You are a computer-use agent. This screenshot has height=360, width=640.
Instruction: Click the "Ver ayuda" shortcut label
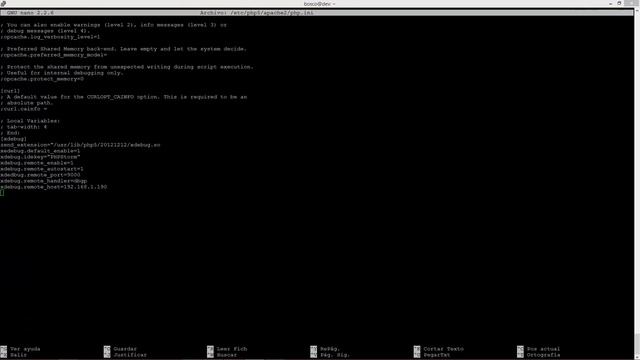tap(25, 349)
